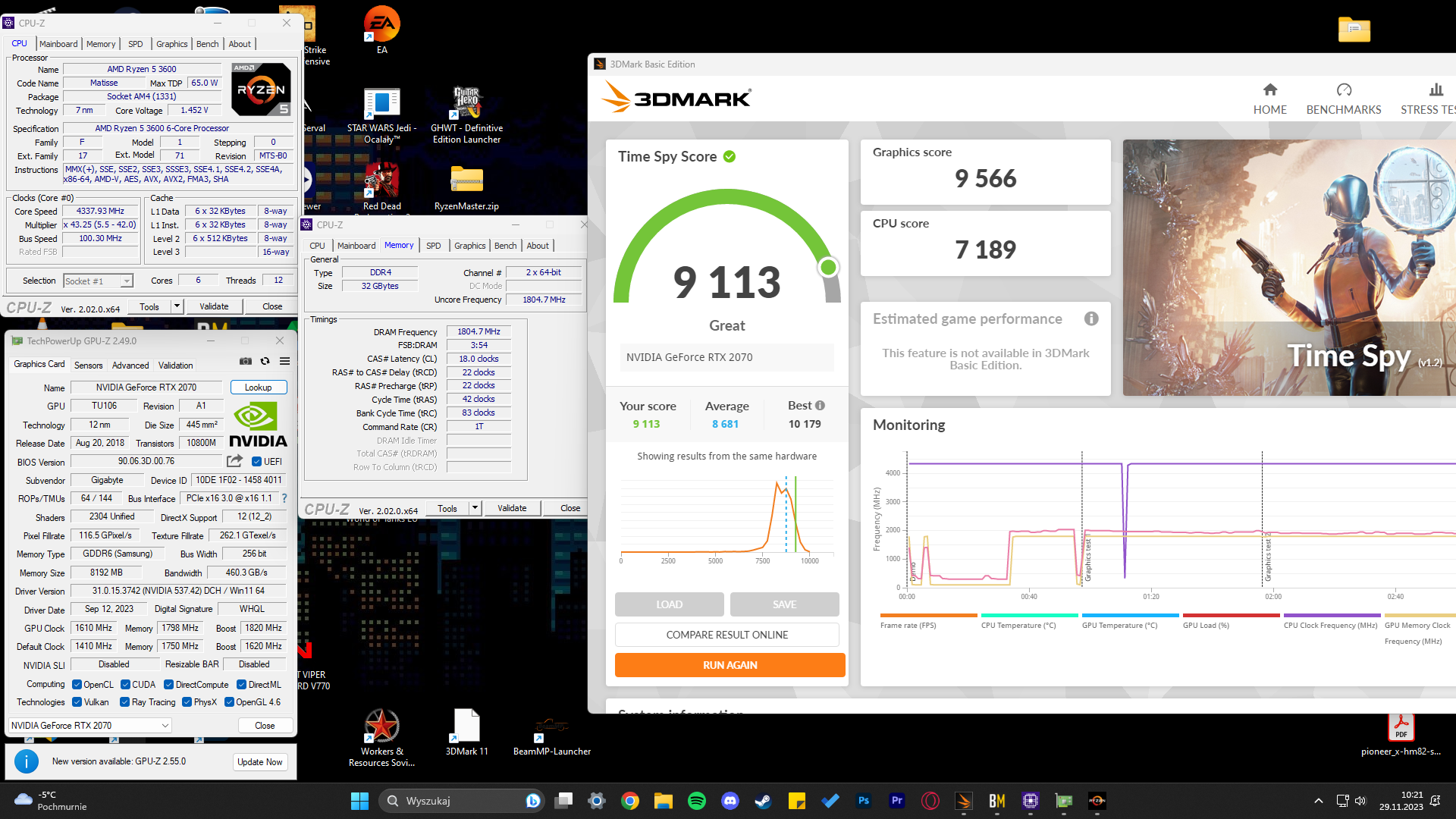Click the estimated game performance info icon
The image size is (1456, 819).
pos(1091,318)
